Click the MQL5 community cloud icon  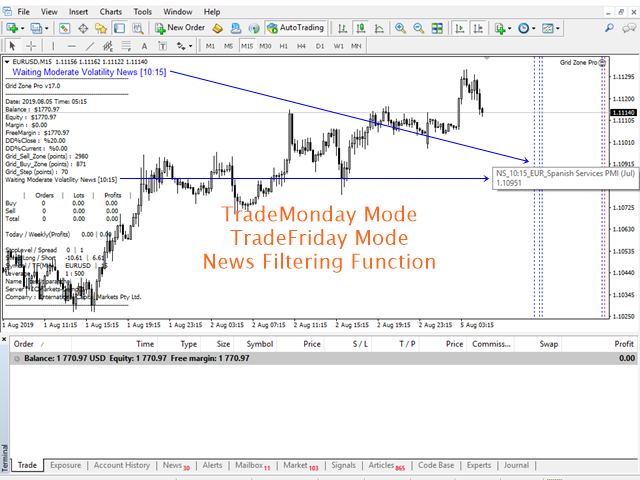[236, 28]
